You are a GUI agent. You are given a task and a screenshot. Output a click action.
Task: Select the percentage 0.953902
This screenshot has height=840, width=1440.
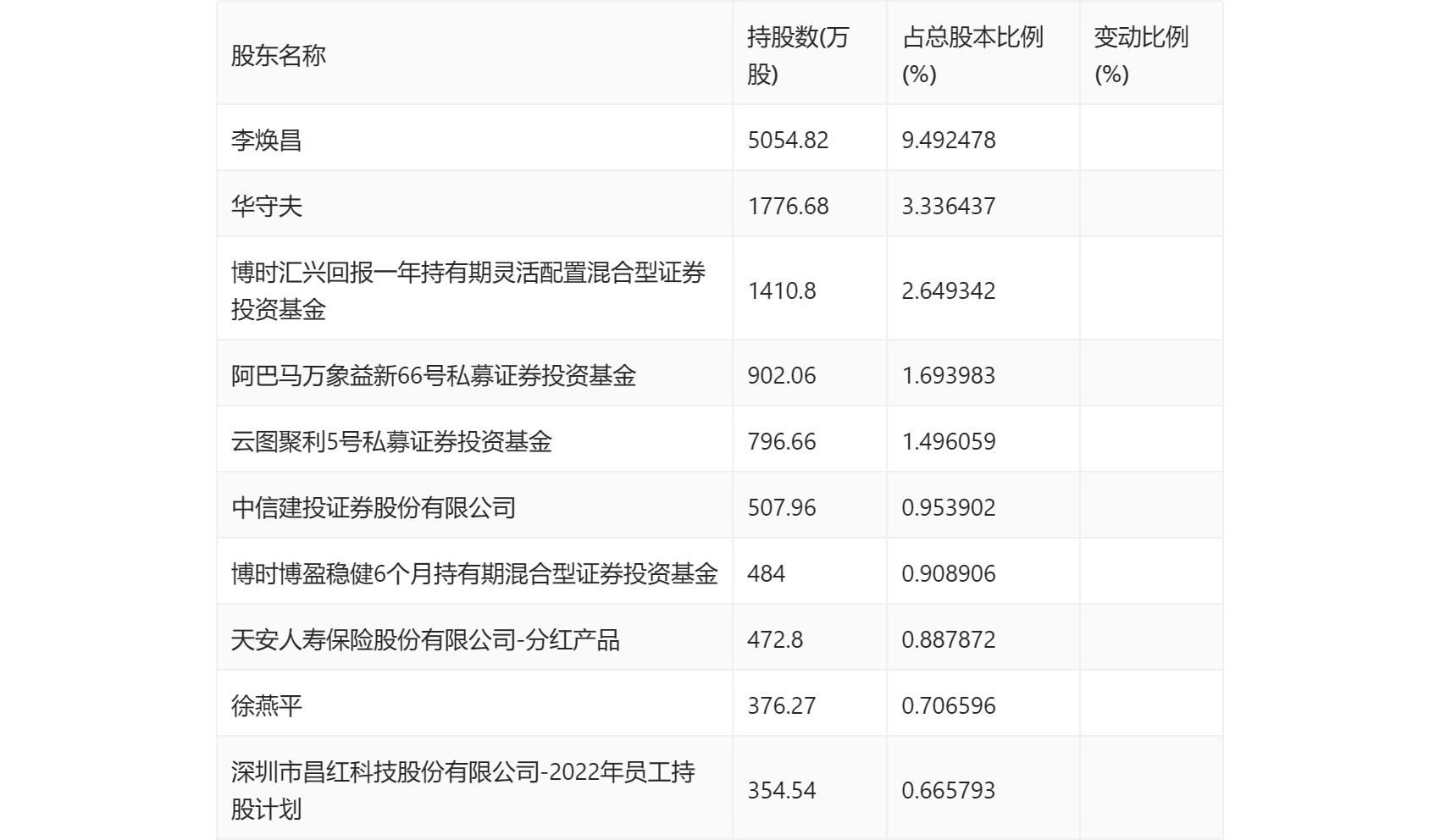point(949,507)
